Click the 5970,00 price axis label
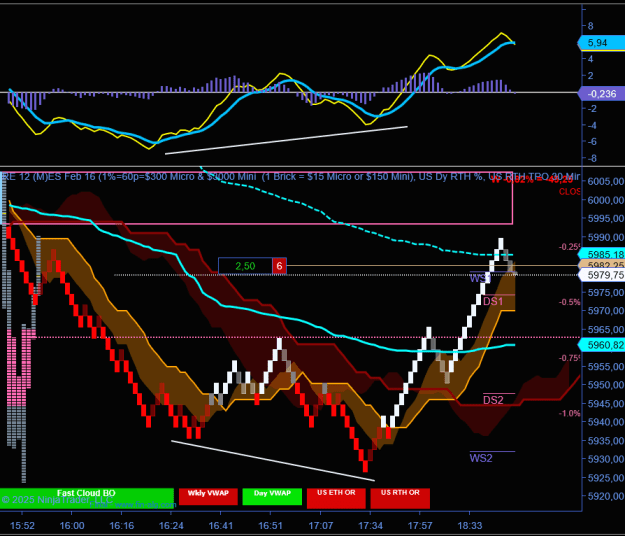This screenshot has height=536, width=625. pos(605,311)
